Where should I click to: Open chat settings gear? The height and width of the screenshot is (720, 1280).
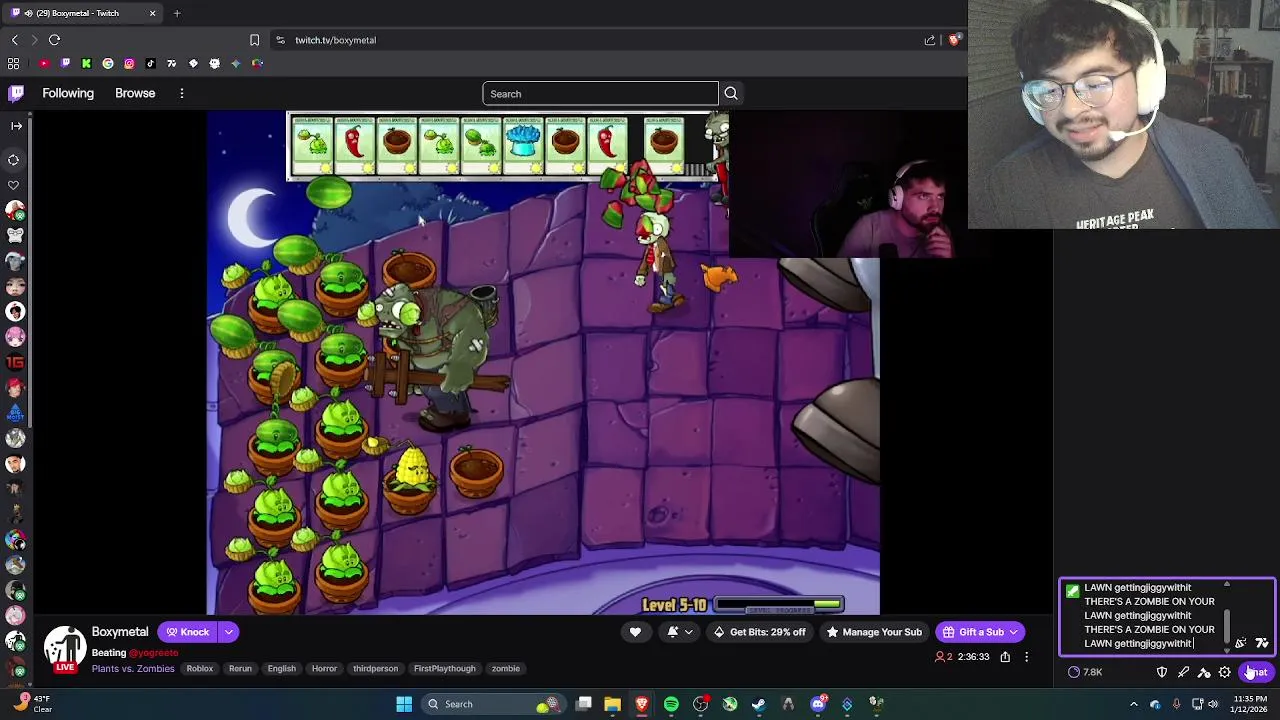pos(1225,672)
